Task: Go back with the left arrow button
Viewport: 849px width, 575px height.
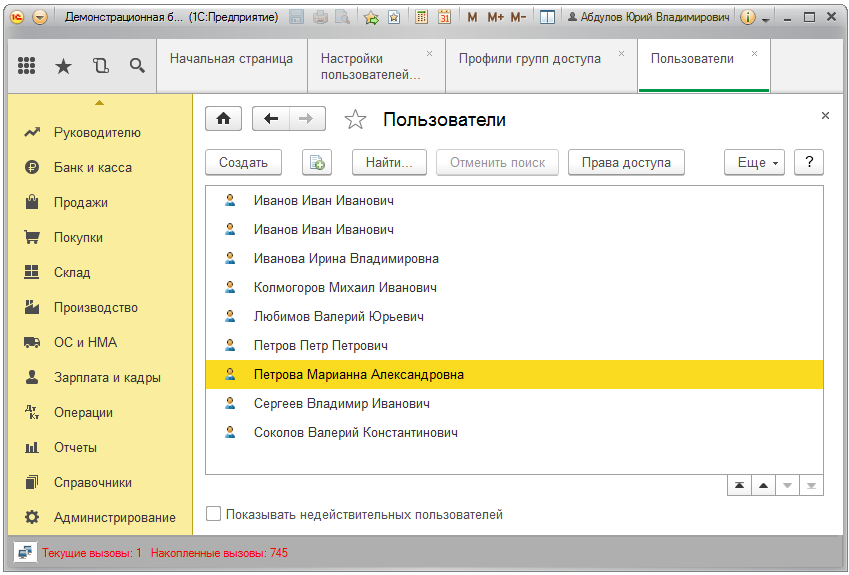Action: point(270,119)
